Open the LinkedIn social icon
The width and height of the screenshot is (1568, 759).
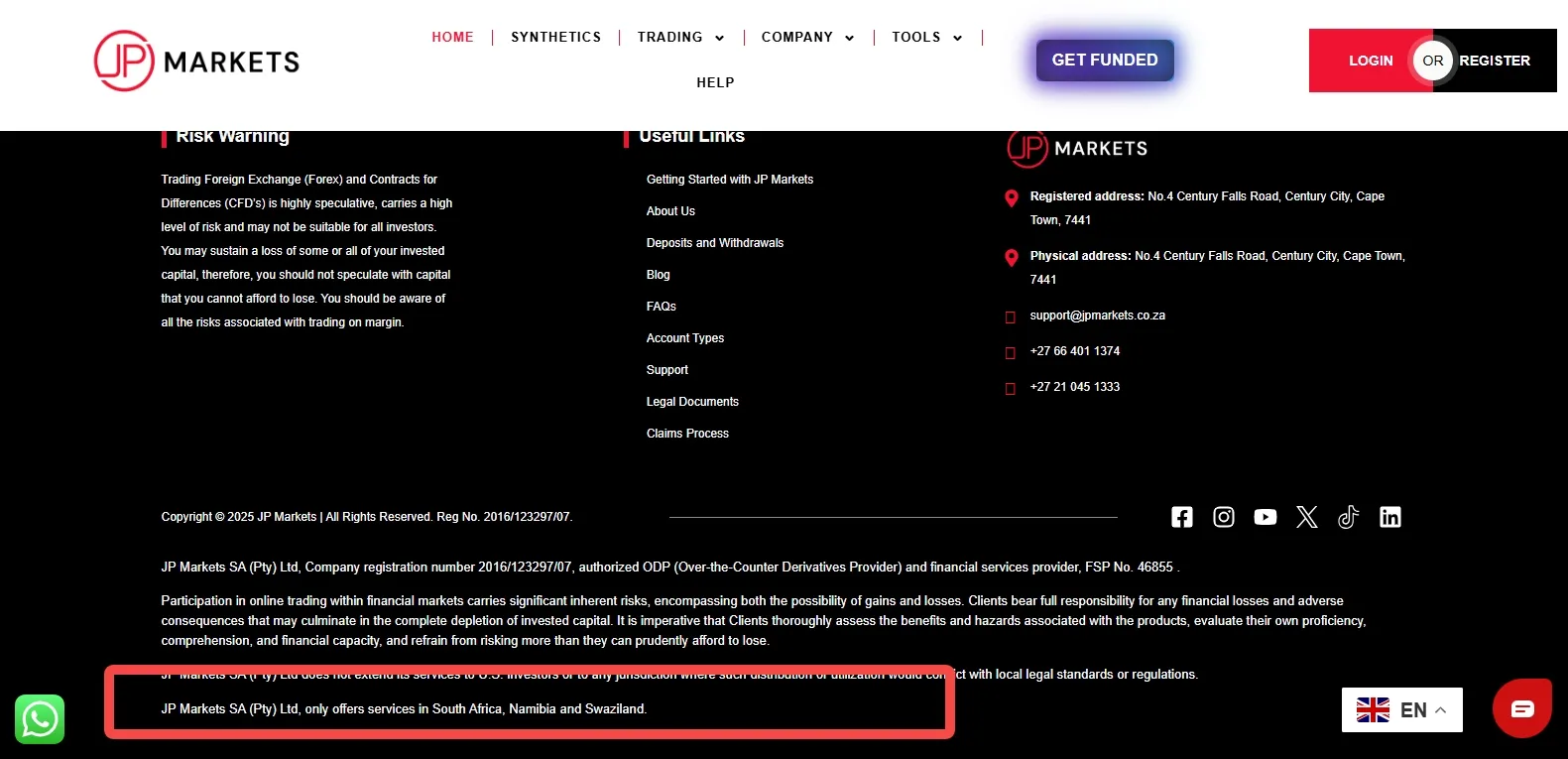click(1390, 517)
